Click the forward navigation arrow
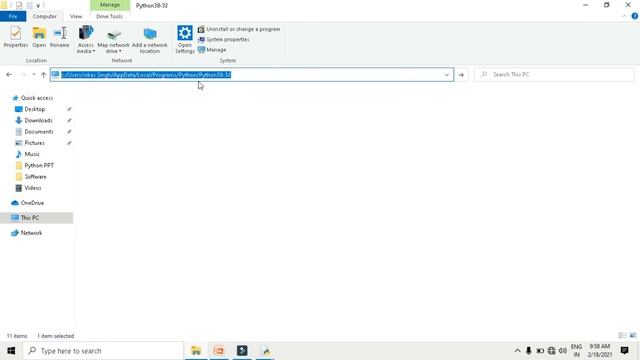 click(x=23, y=75)
